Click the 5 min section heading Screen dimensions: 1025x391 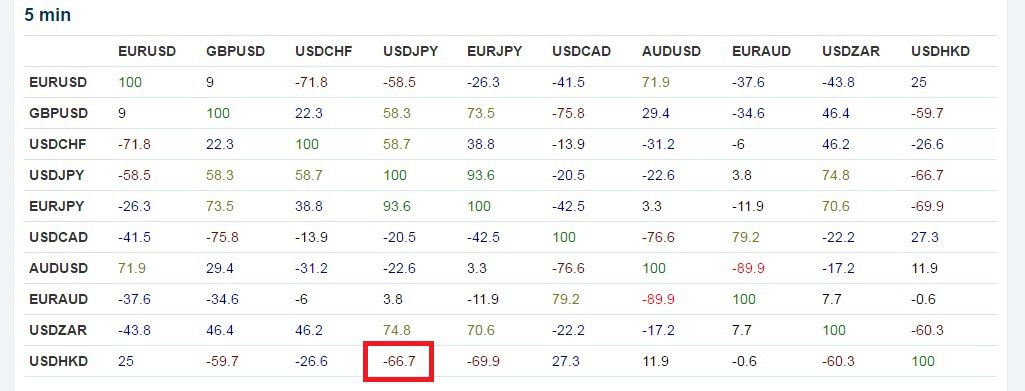[47, 15]
